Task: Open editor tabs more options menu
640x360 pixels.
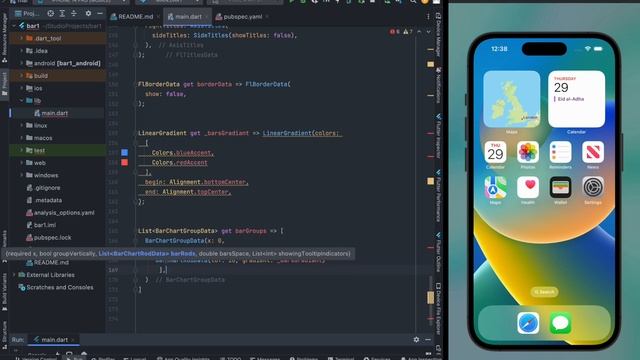Action: pyautogui.click(x=428, y=17)
